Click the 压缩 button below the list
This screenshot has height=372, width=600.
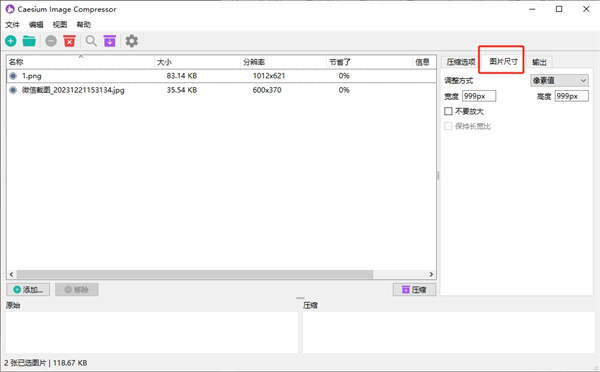tap(414, 290)
